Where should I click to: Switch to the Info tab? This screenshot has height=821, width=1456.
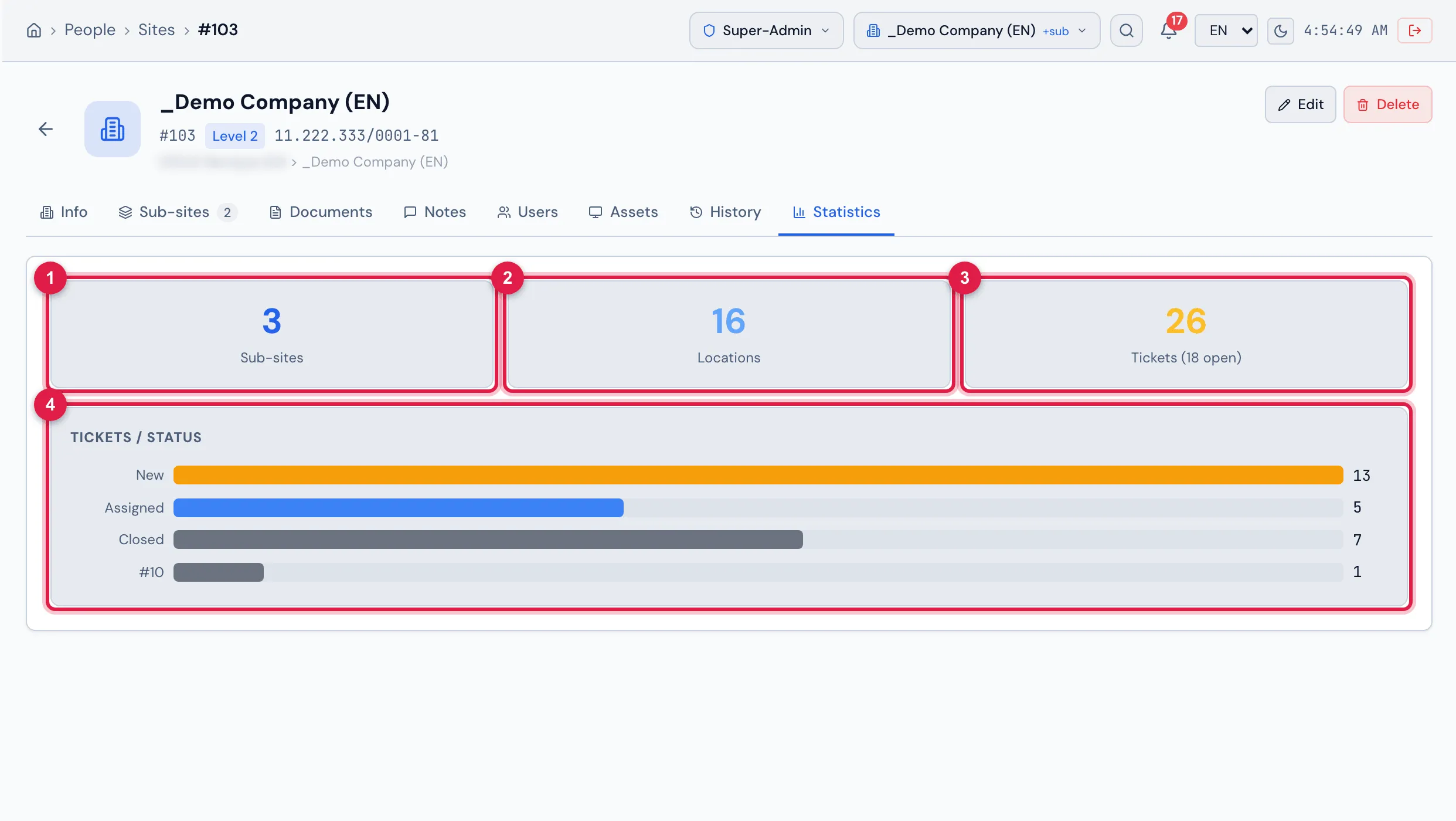click(63, 212)
